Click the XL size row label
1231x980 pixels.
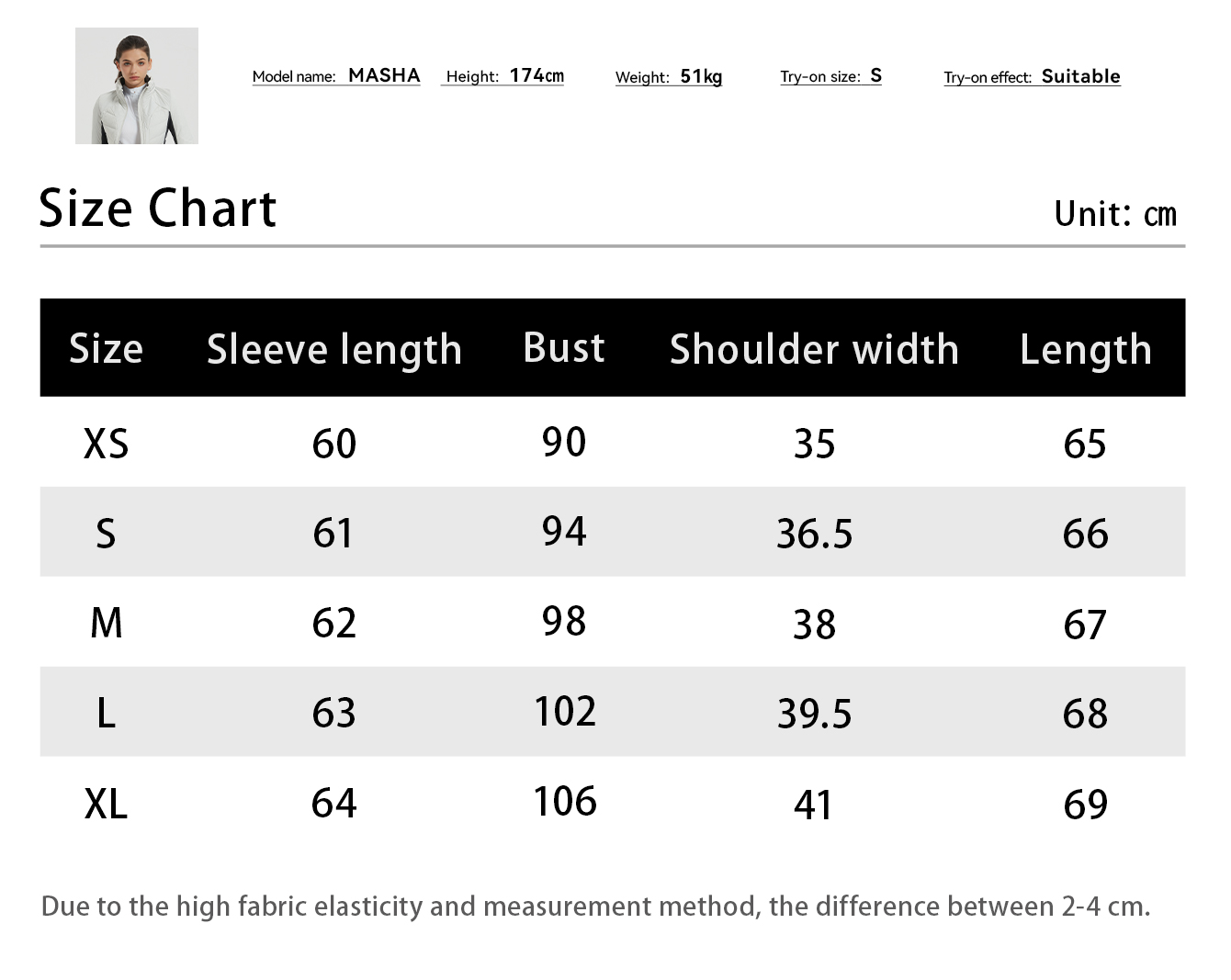106,804
